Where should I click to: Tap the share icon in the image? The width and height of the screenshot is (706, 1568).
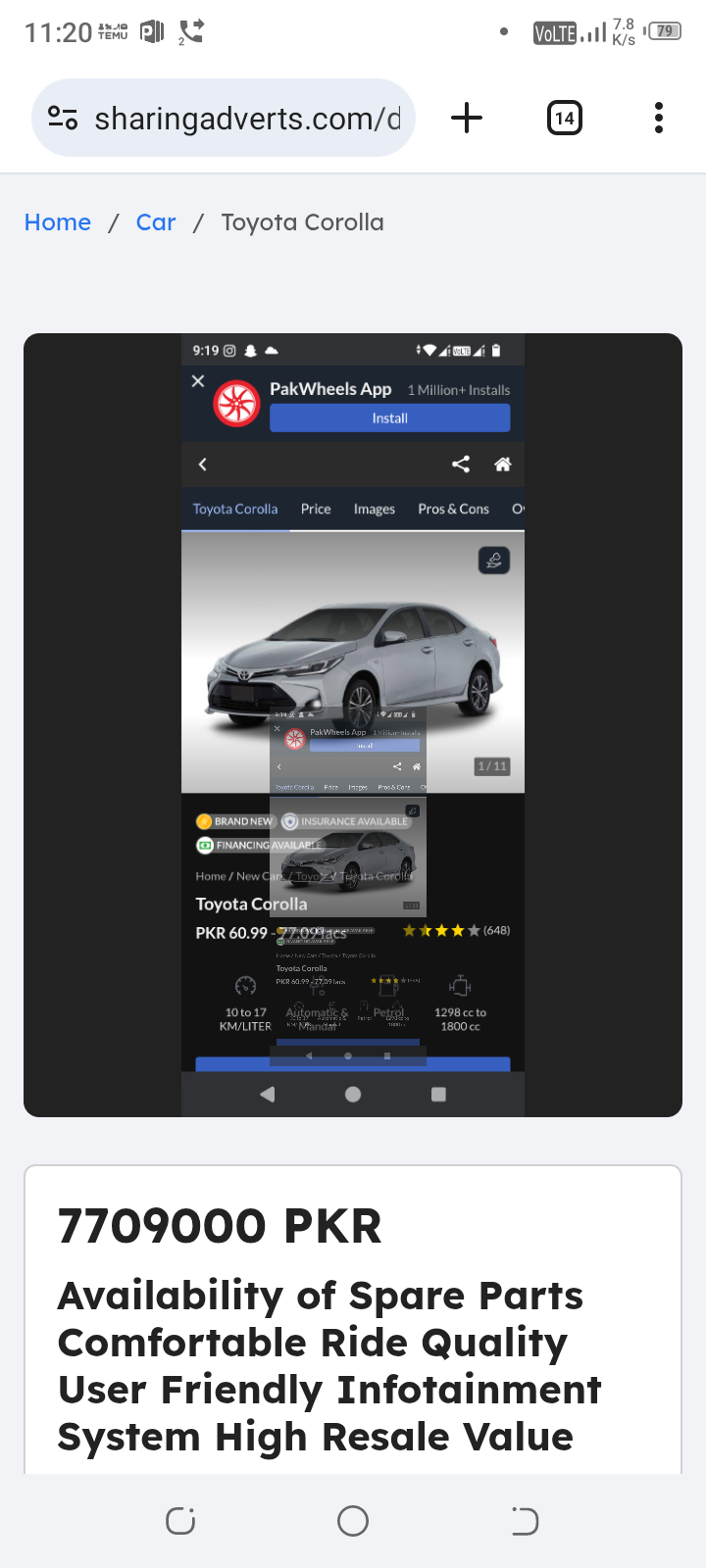461,465
